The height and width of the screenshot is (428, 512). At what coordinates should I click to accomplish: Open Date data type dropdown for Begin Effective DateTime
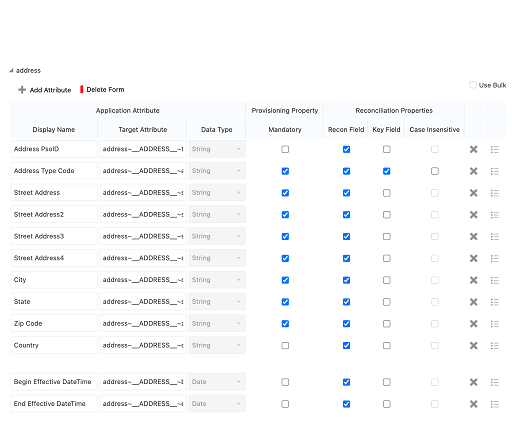[217, 382]
